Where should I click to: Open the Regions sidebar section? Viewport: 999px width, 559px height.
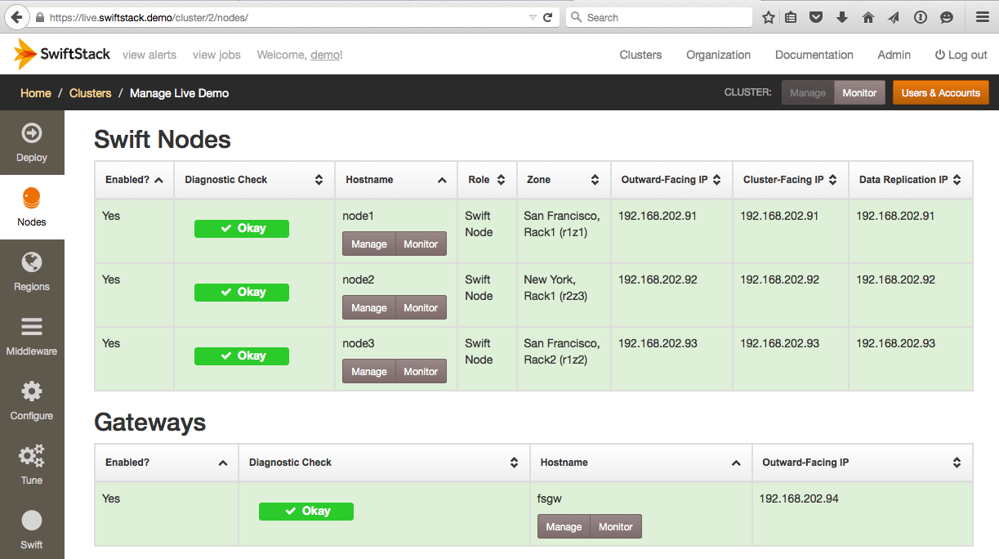click(x=32, y=272)
